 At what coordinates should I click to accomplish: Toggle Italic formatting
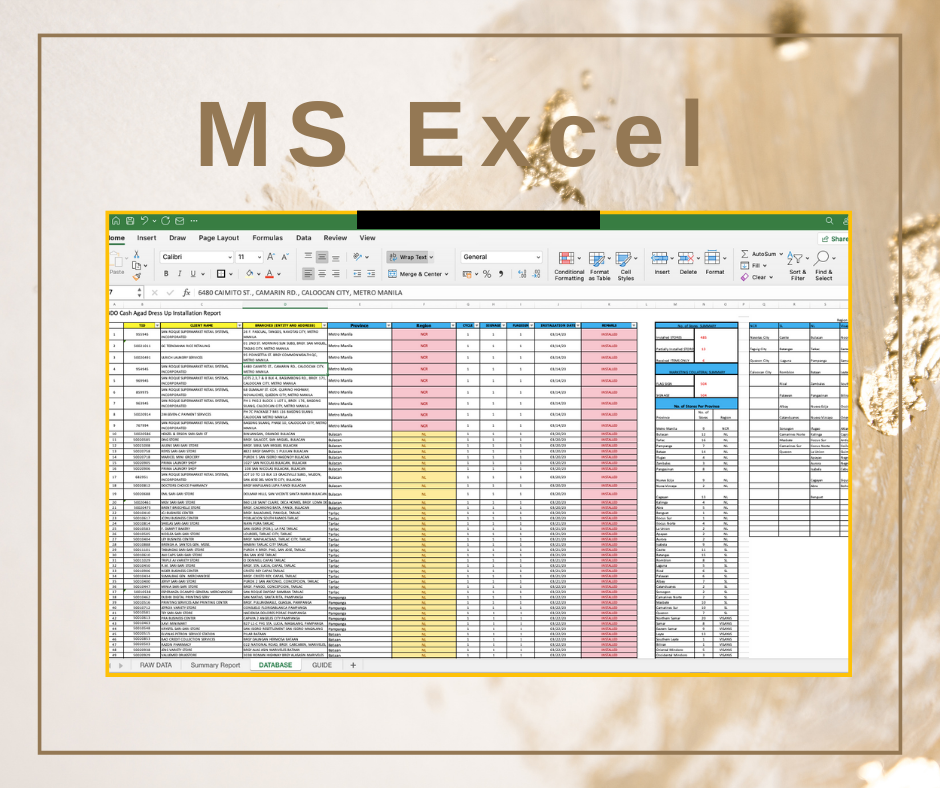[179, 274]
